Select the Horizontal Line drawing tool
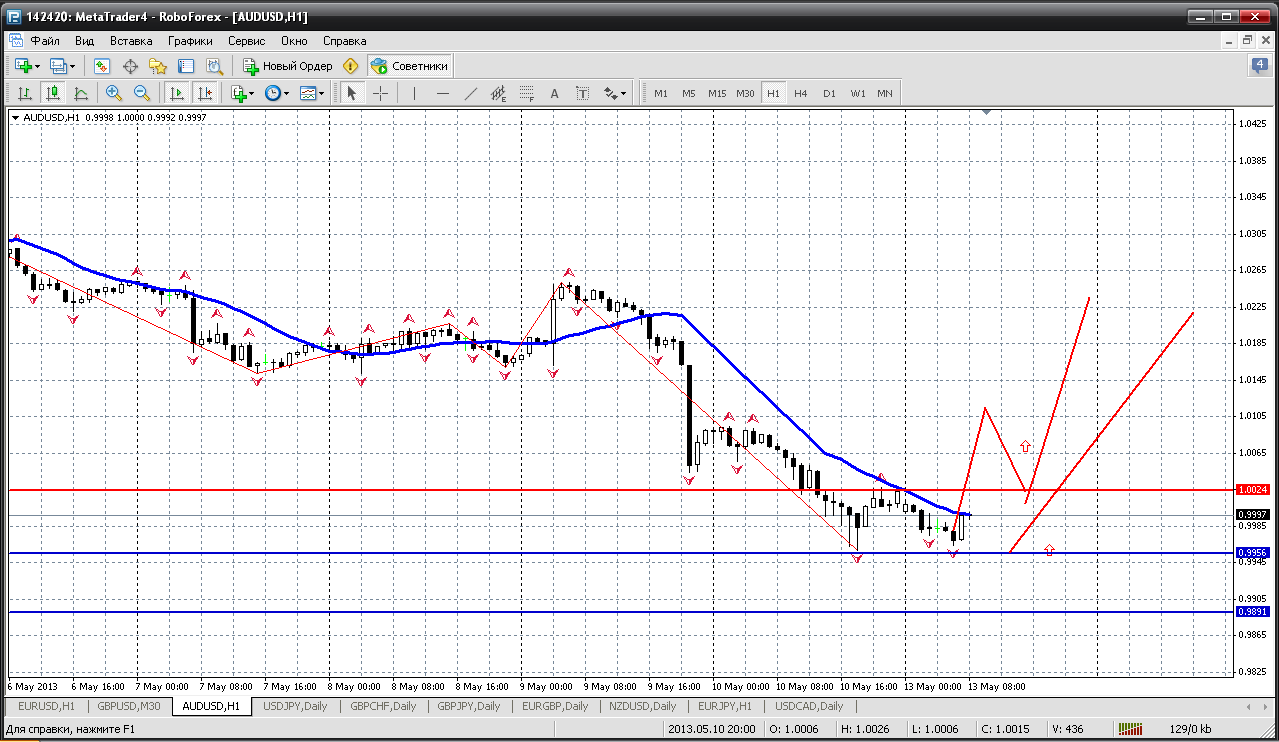 pos(442,93)
